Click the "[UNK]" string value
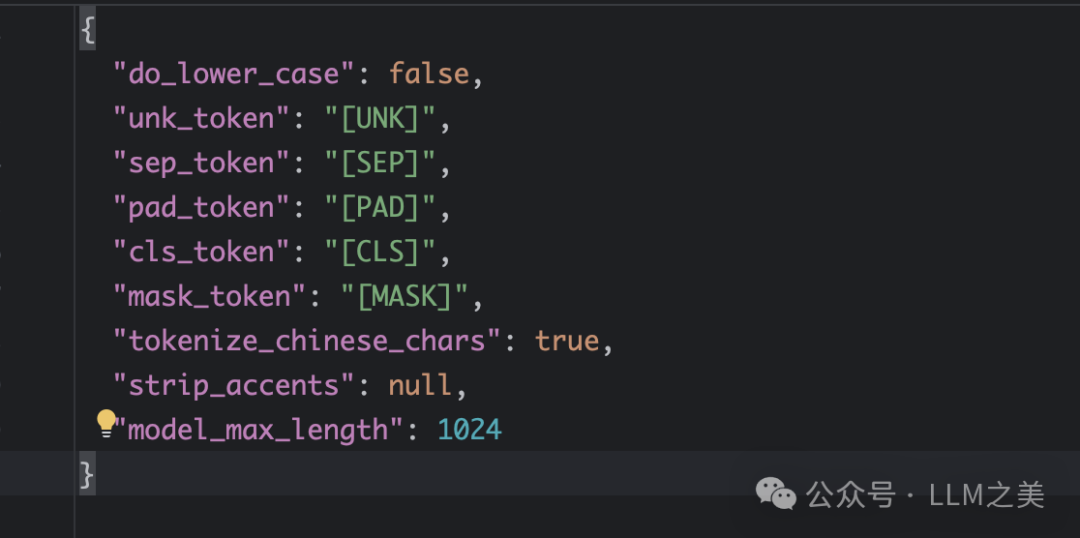1080x538 pixels. (x=379, y=119)
